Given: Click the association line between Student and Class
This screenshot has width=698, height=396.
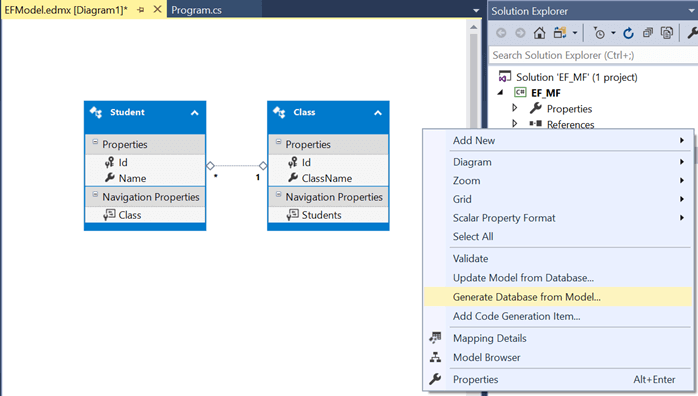Looking at the screenshot, I should [x=237, y=166].
